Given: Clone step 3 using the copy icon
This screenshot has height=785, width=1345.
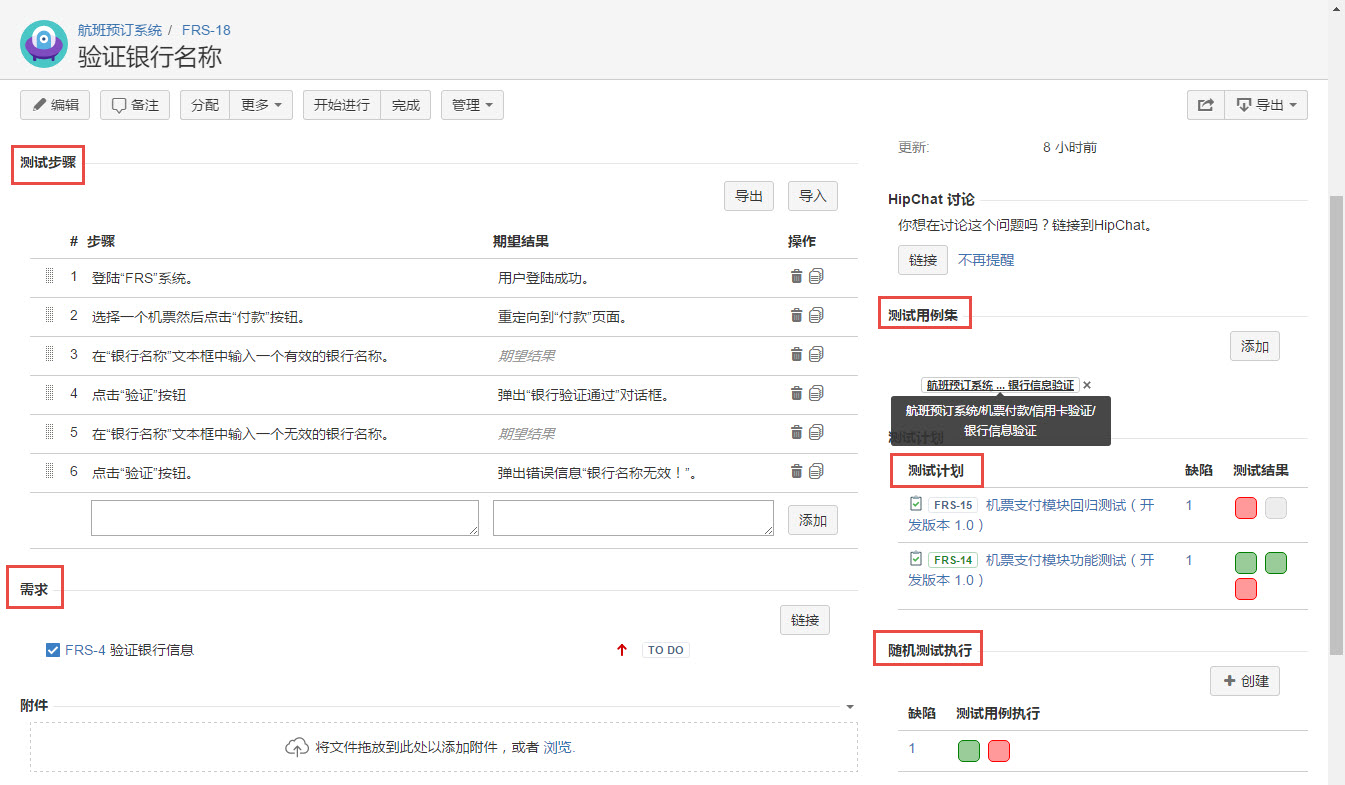Looking at the screenshot, I should pyautogui.click(x=816, y=354).
